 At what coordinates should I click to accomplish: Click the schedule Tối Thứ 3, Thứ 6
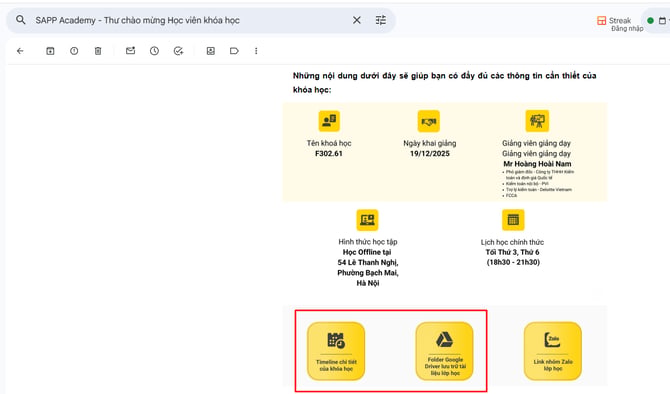click(512, 252)
